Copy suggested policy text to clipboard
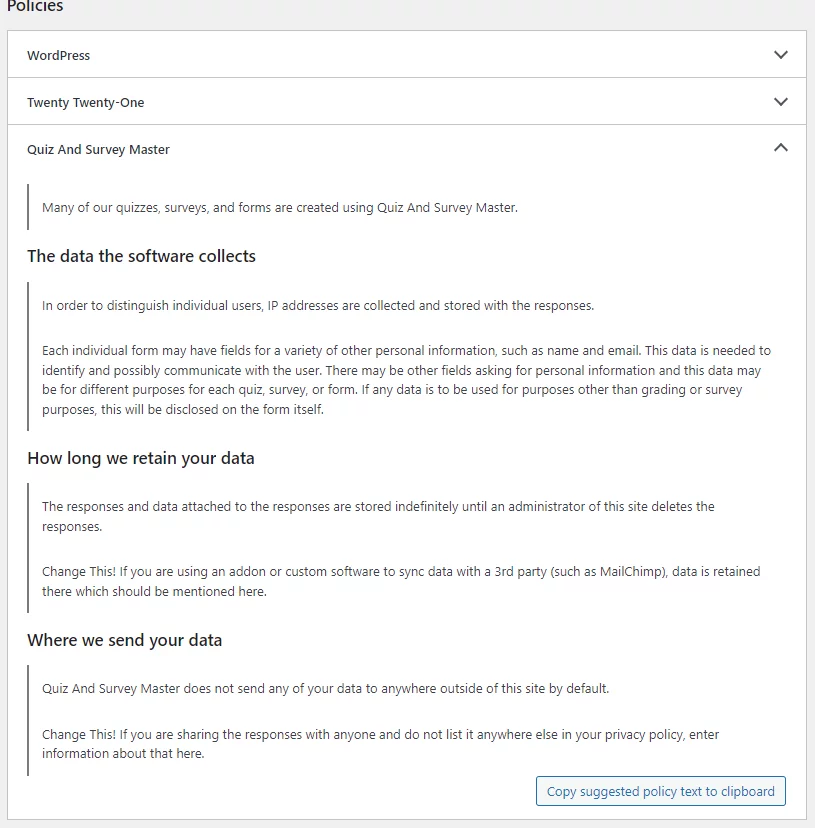This screenshot has height=828, width=815. click(660, 791)
